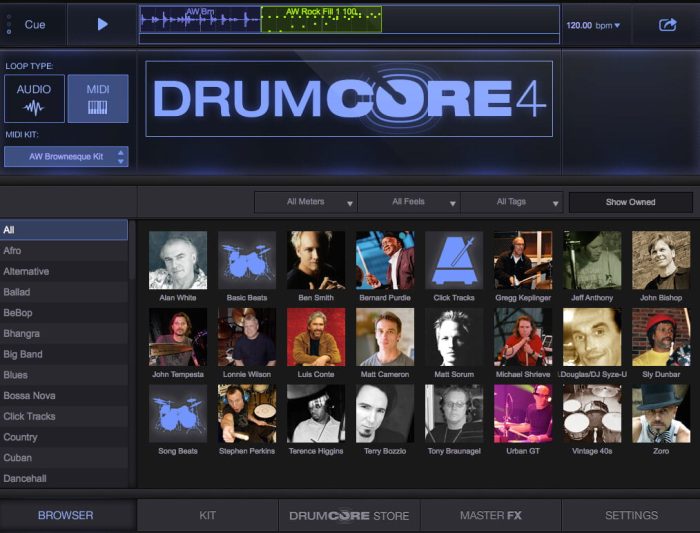Open the Jeff Anthony drummer pack
Viewport: 700px width, 533px height.
point(592,260)
